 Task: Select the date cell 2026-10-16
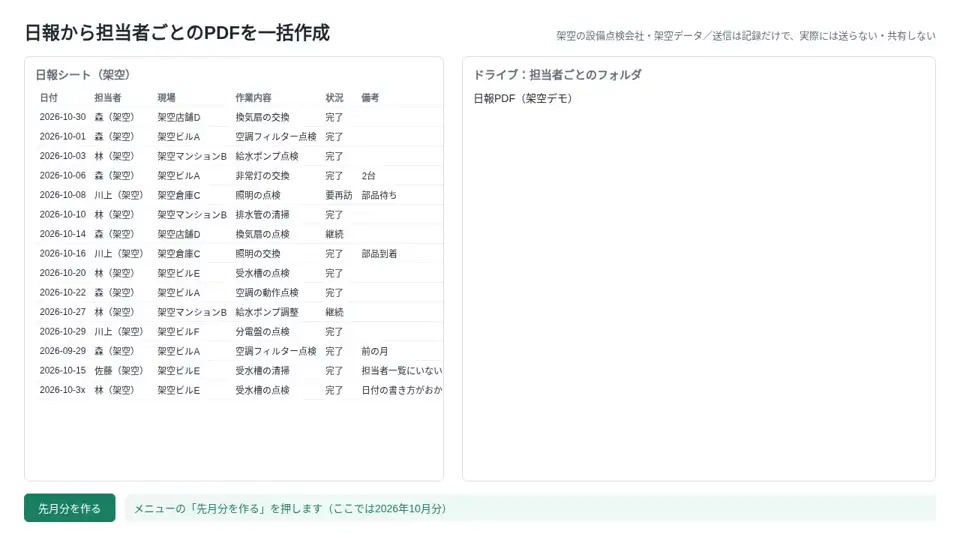(62, 253)
